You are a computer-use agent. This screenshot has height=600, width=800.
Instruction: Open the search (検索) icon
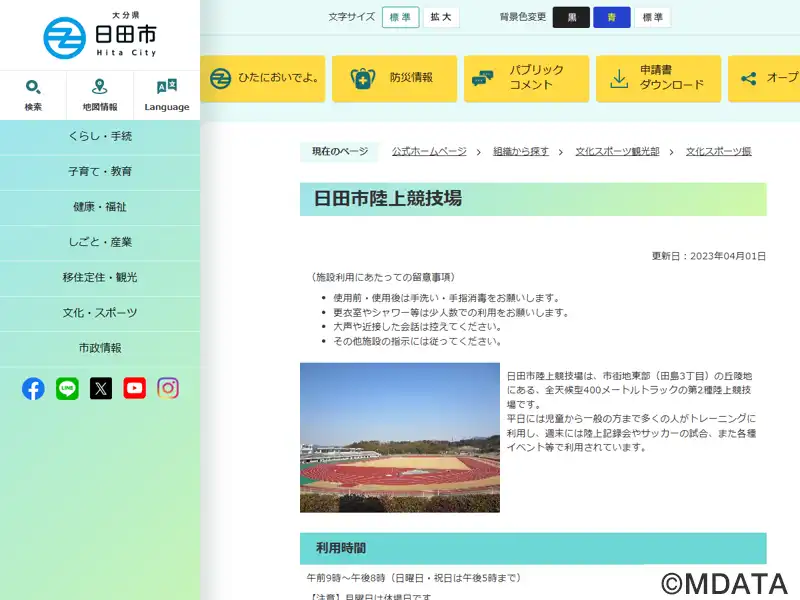point(33,95)
